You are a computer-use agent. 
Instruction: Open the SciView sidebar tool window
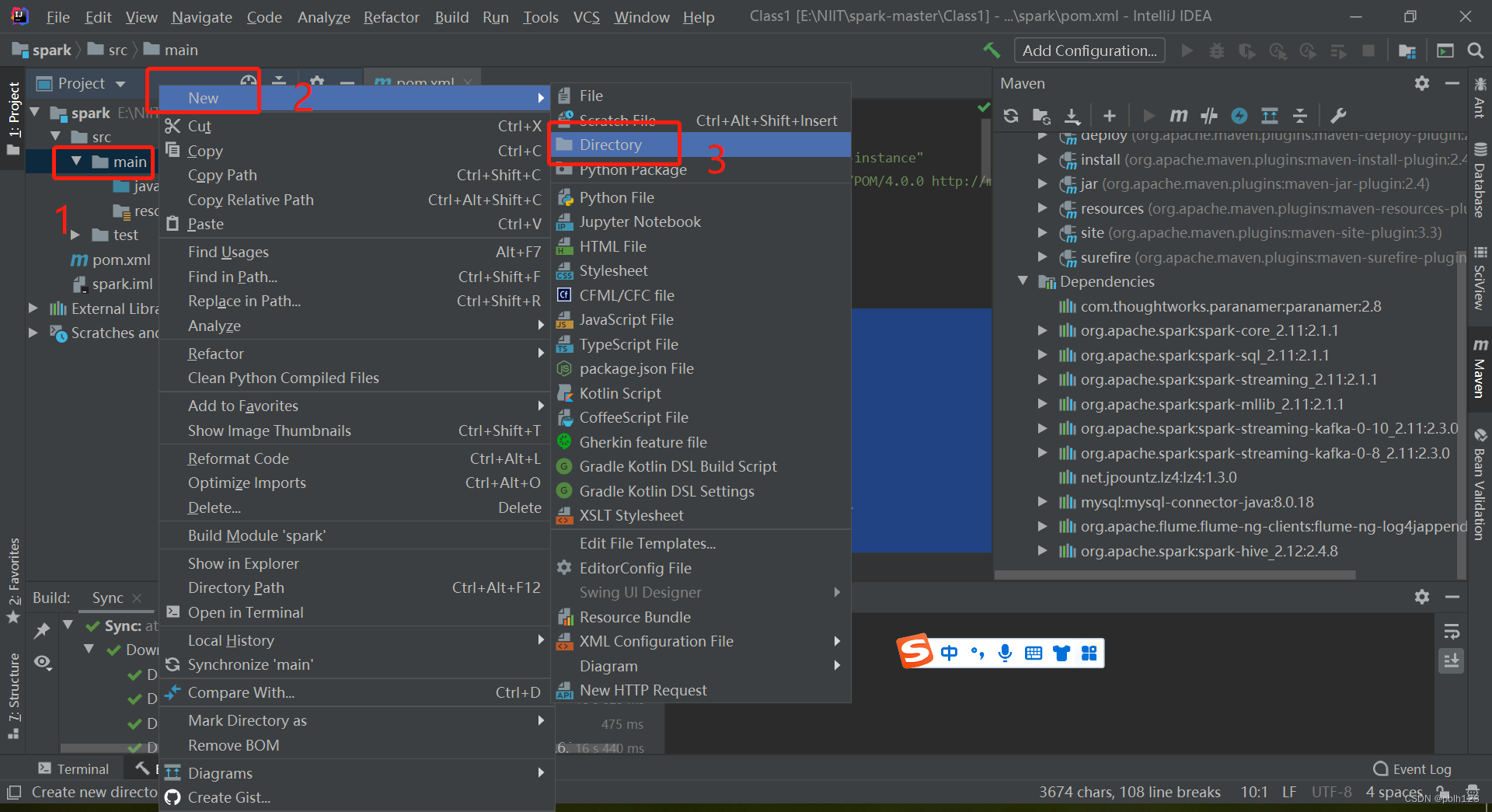[x=1480, y=277]
